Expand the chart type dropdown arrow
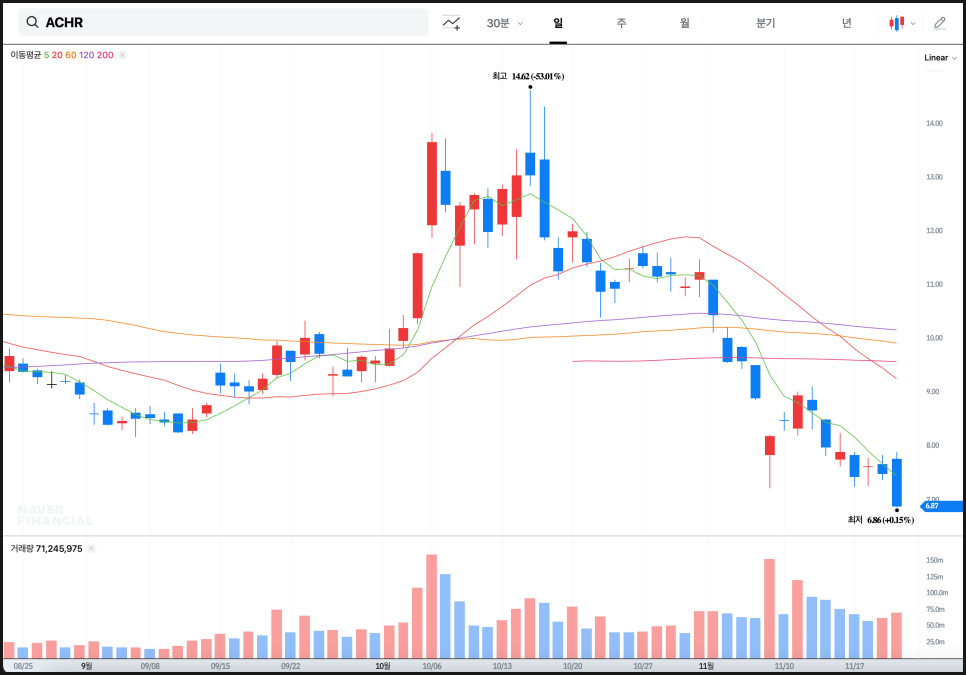Viewport: 966px width, 675px height. pyautogui.click(x=913, y=23)
